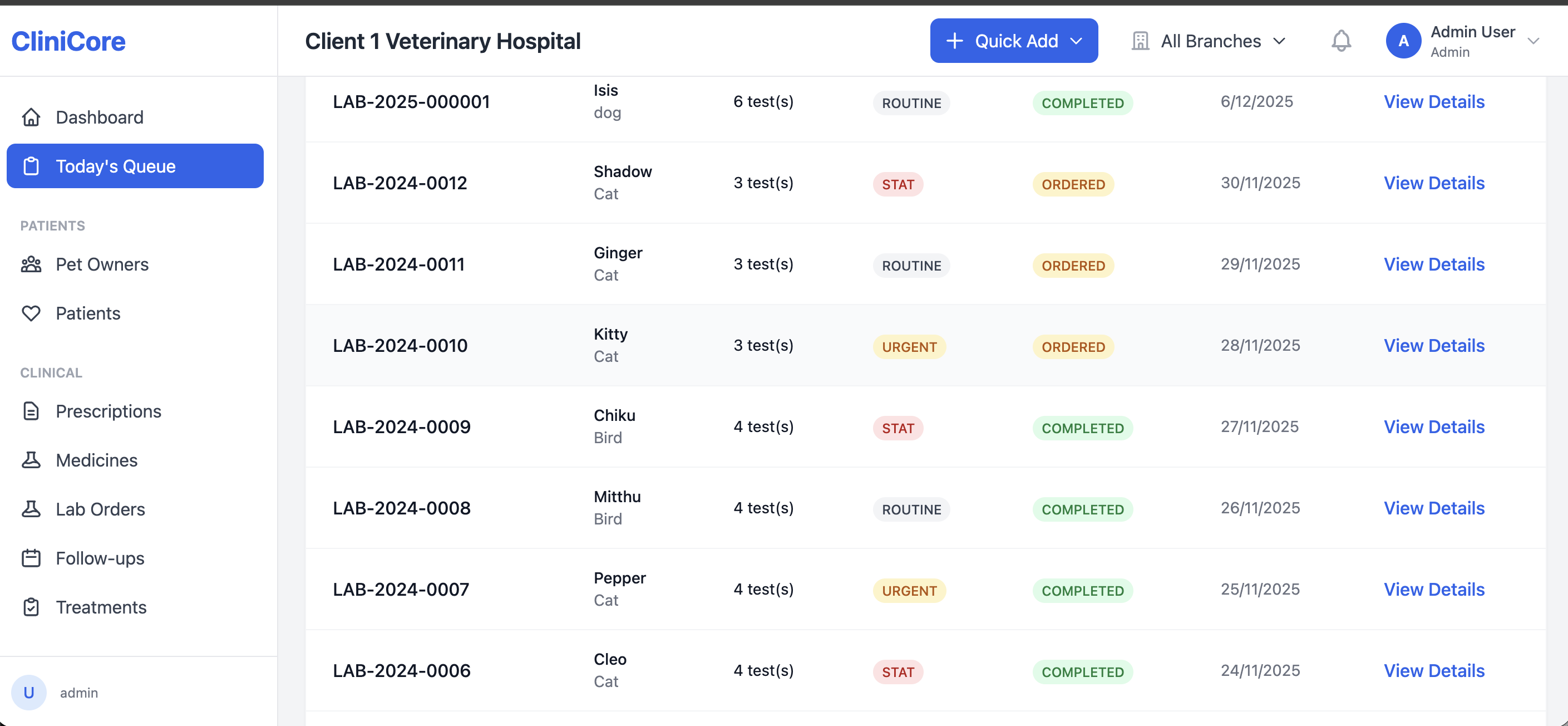Expand the Quick Add dropdown

(1013, 41)
